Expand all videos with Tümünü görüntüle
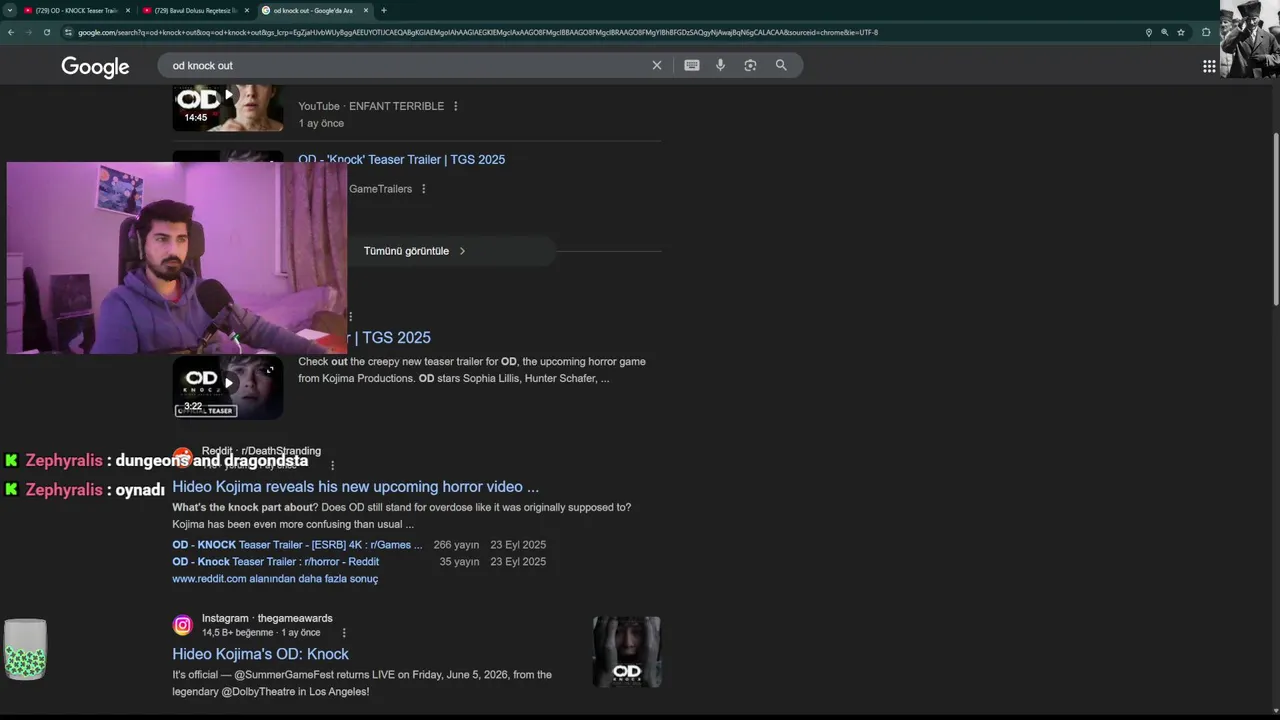 415,251
